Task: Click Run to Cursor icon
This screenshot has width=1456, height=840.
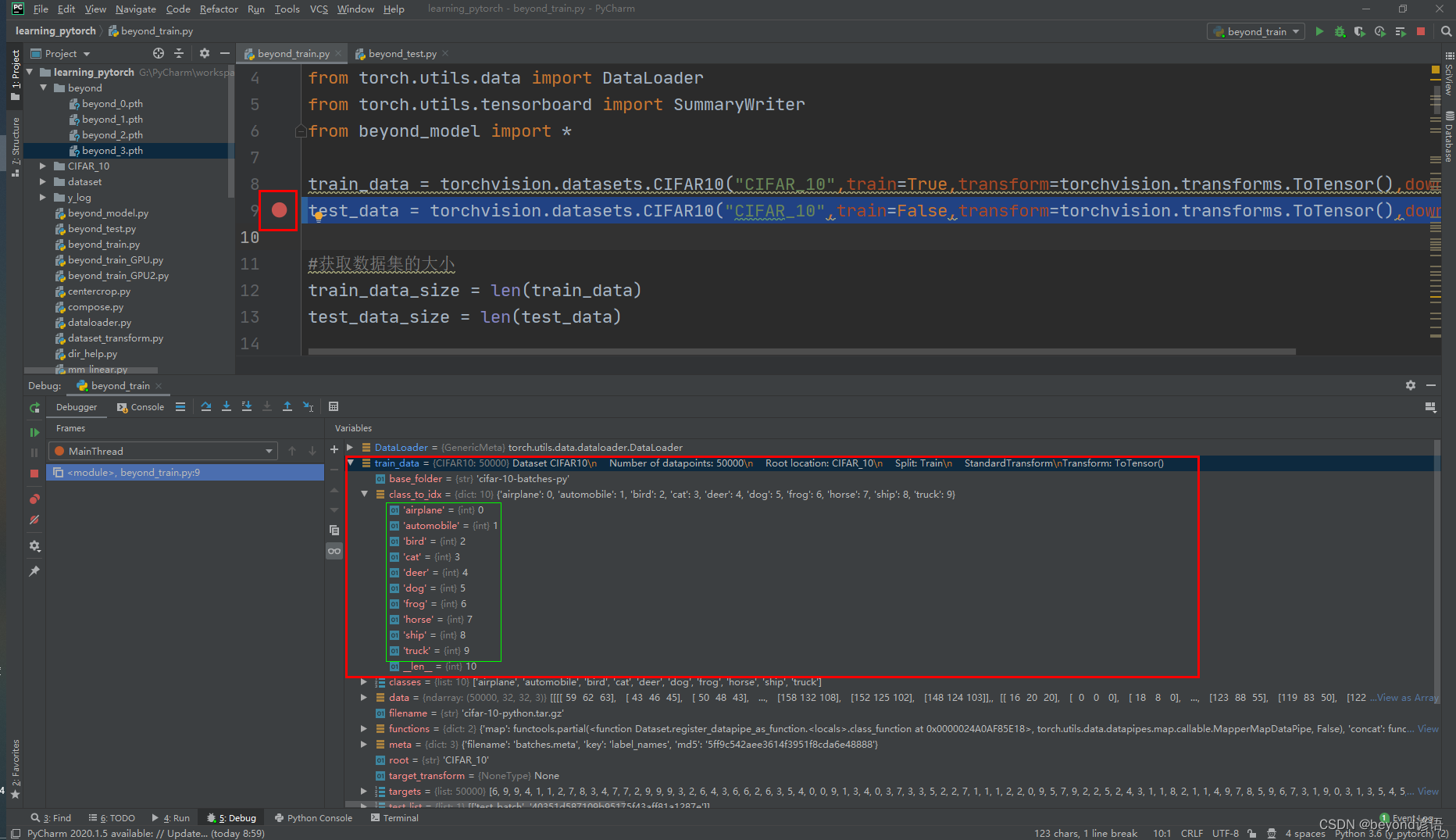Action: coord(309,406)
